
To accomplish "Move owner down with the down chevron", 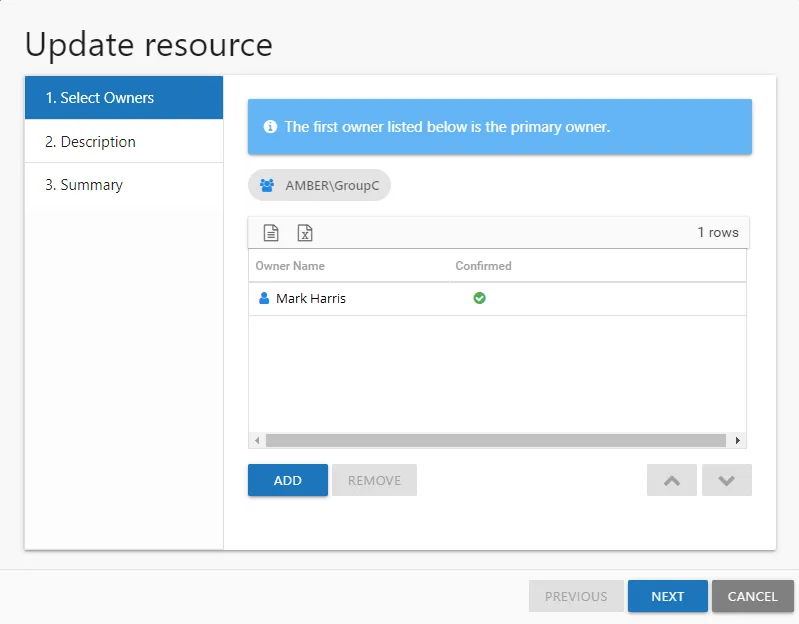I will click(x=727, y=480).
